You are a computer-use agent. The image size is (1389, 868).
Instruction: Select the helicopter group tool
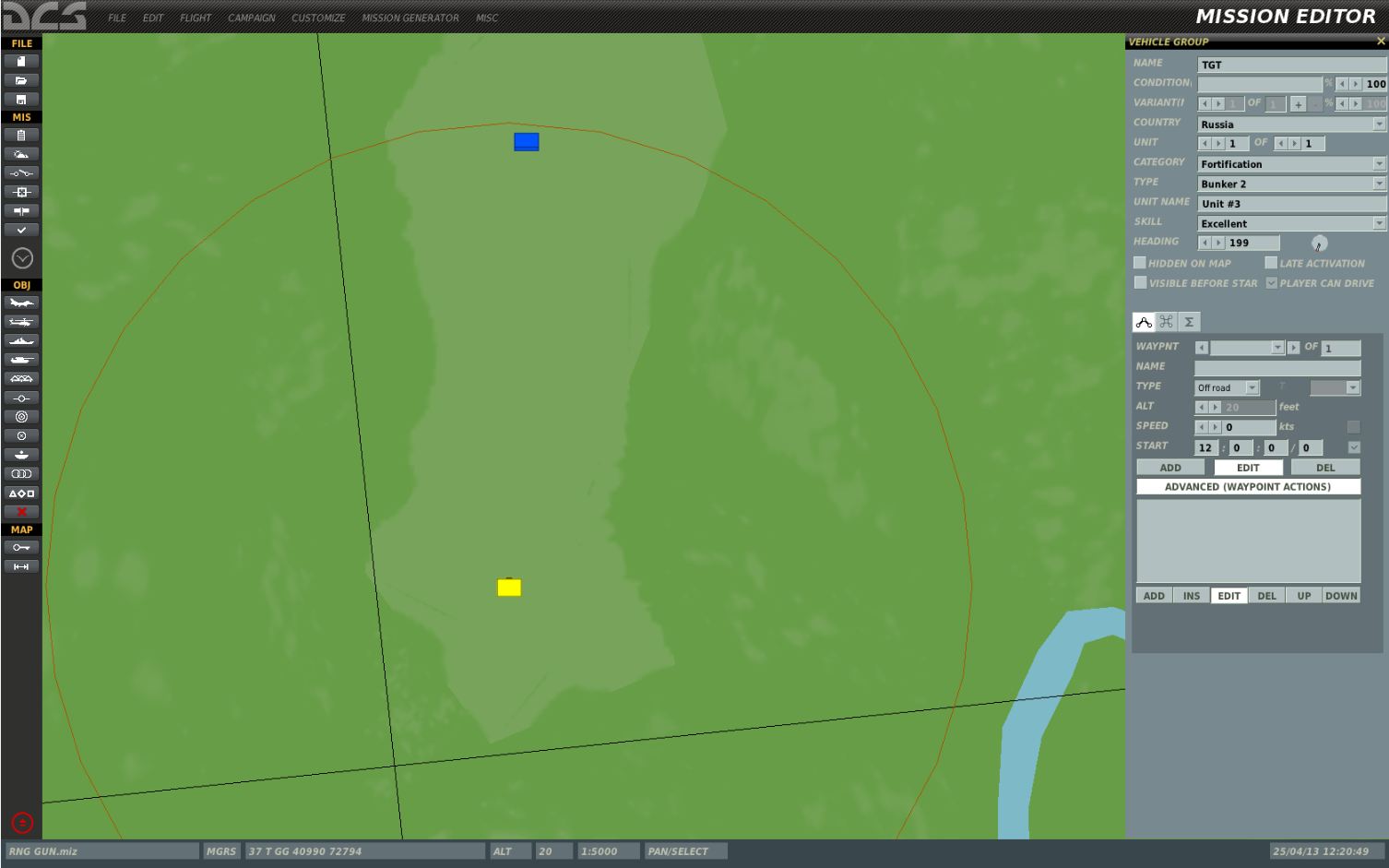[21, 322]
